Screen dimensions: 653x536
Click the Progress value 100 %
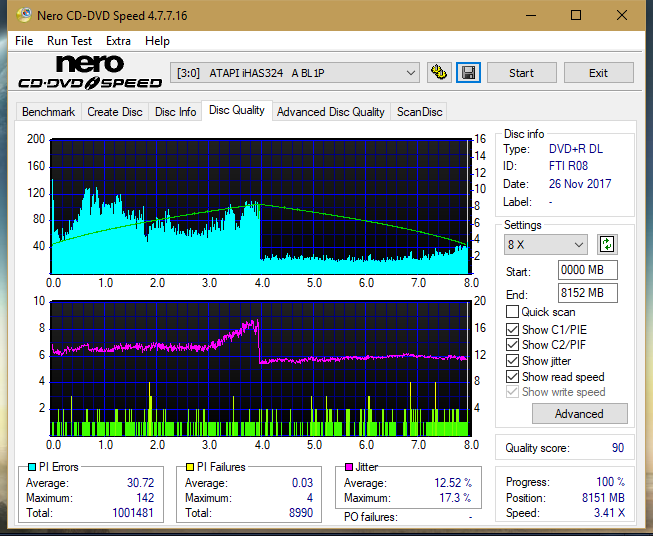[611, 482]
